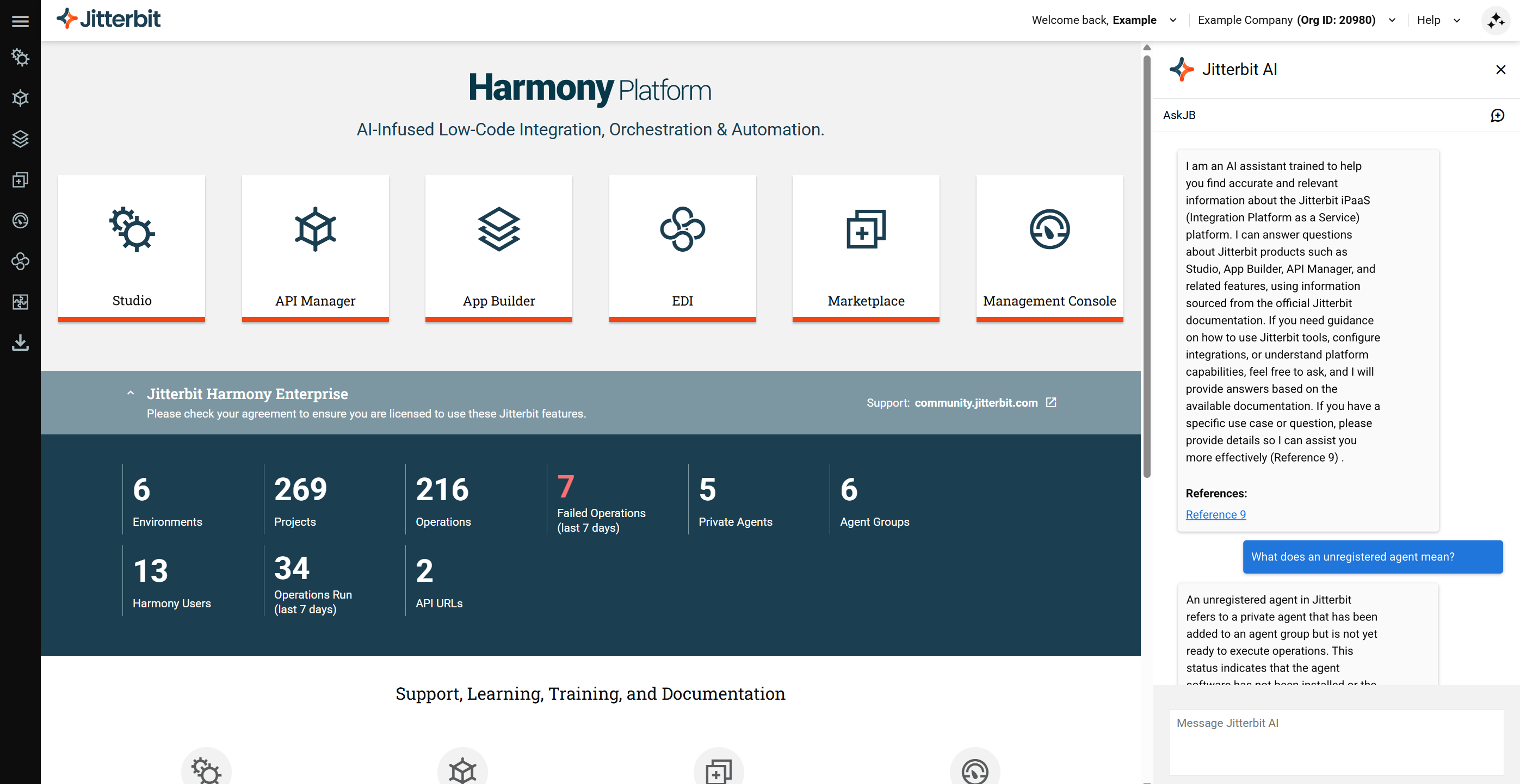The width and height of the screenshot is (1520, 784).
Task: Expand the Welcome back Example user dropdown
Action: (1172, 21)
